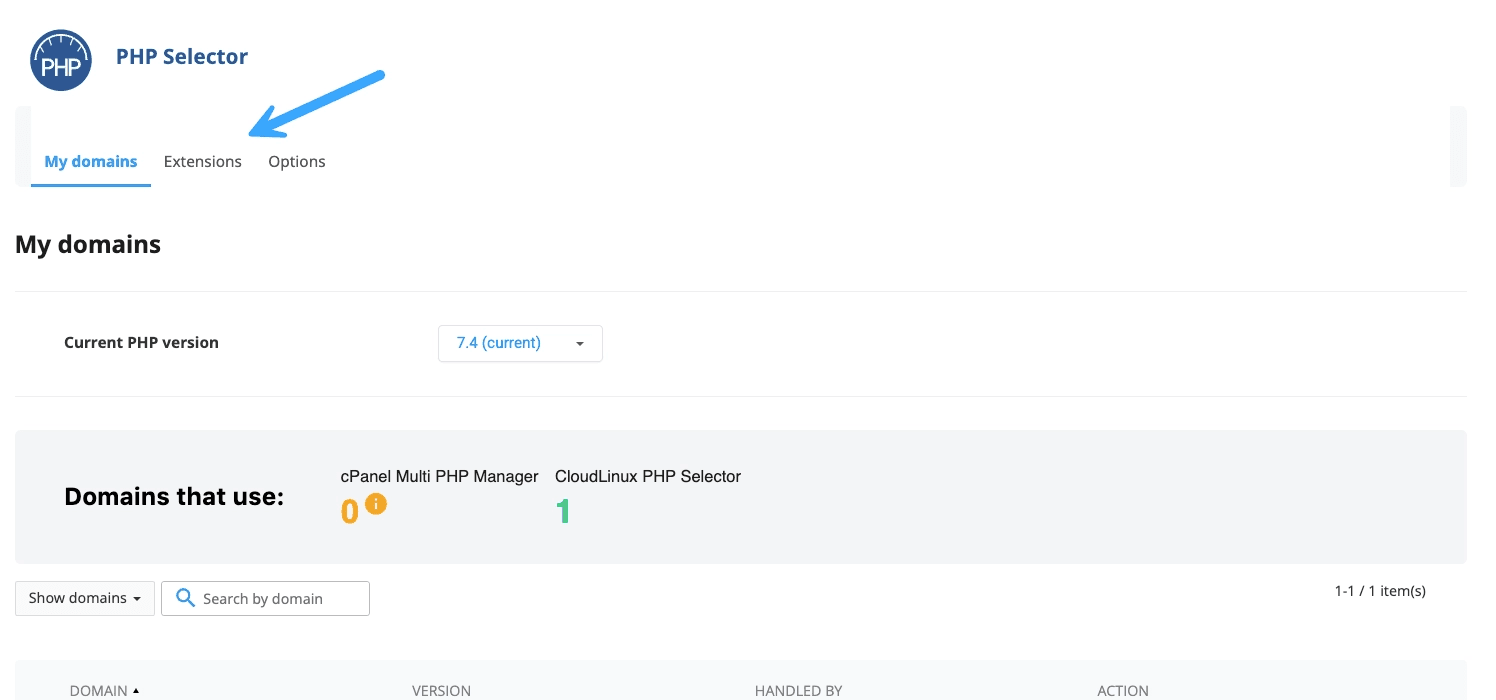The image size is (1496, 700).
Task: Expand the Show domains dropdown
Action: [x=85, y=598]
